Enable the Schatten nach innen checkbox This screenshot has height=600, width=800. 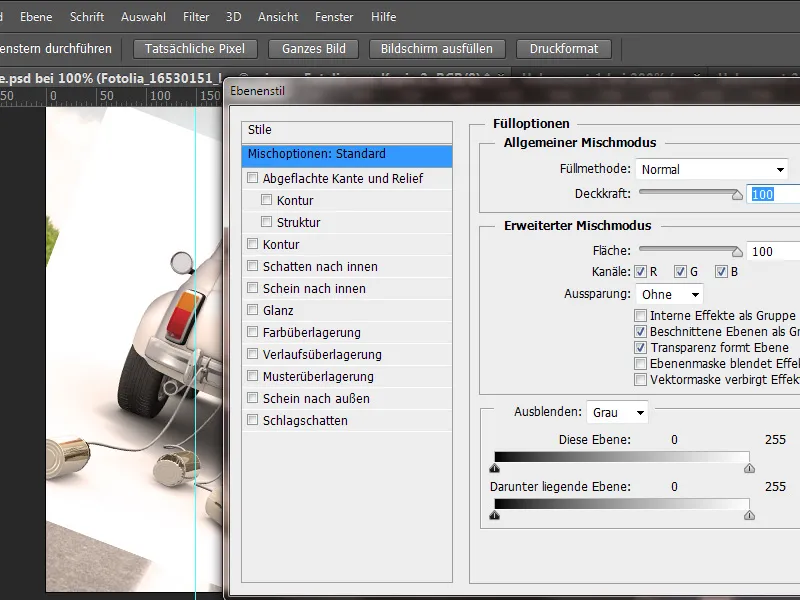(x=253, y=265)
